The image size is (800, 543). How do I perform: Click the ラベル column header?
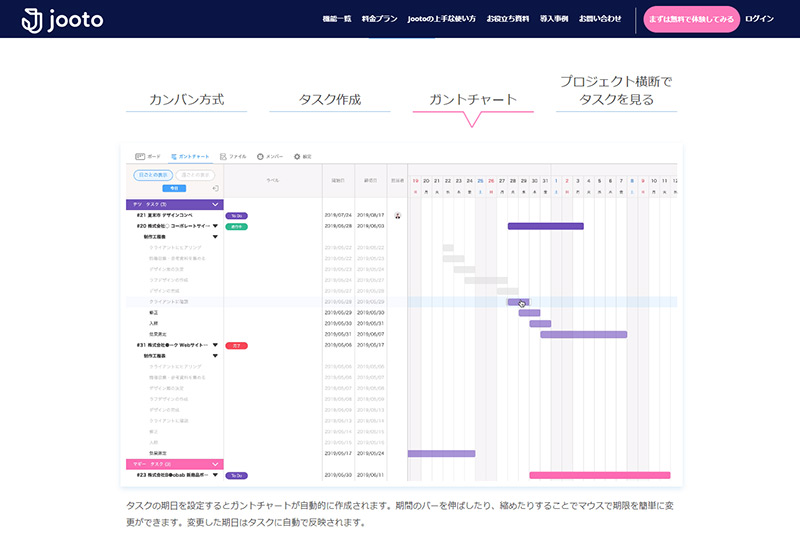(x=273, y=181)
